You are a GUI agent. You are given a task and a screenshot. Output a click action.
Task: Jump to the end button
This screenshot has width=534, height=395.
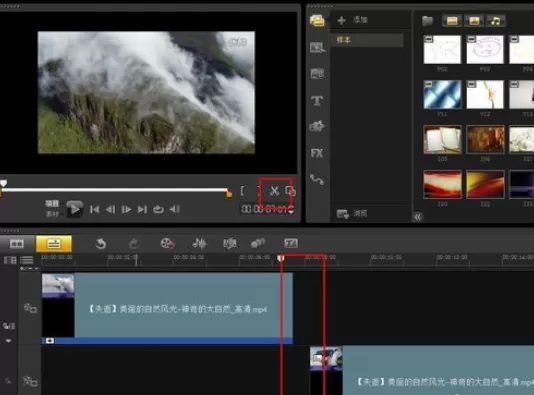tap(142, 209)
